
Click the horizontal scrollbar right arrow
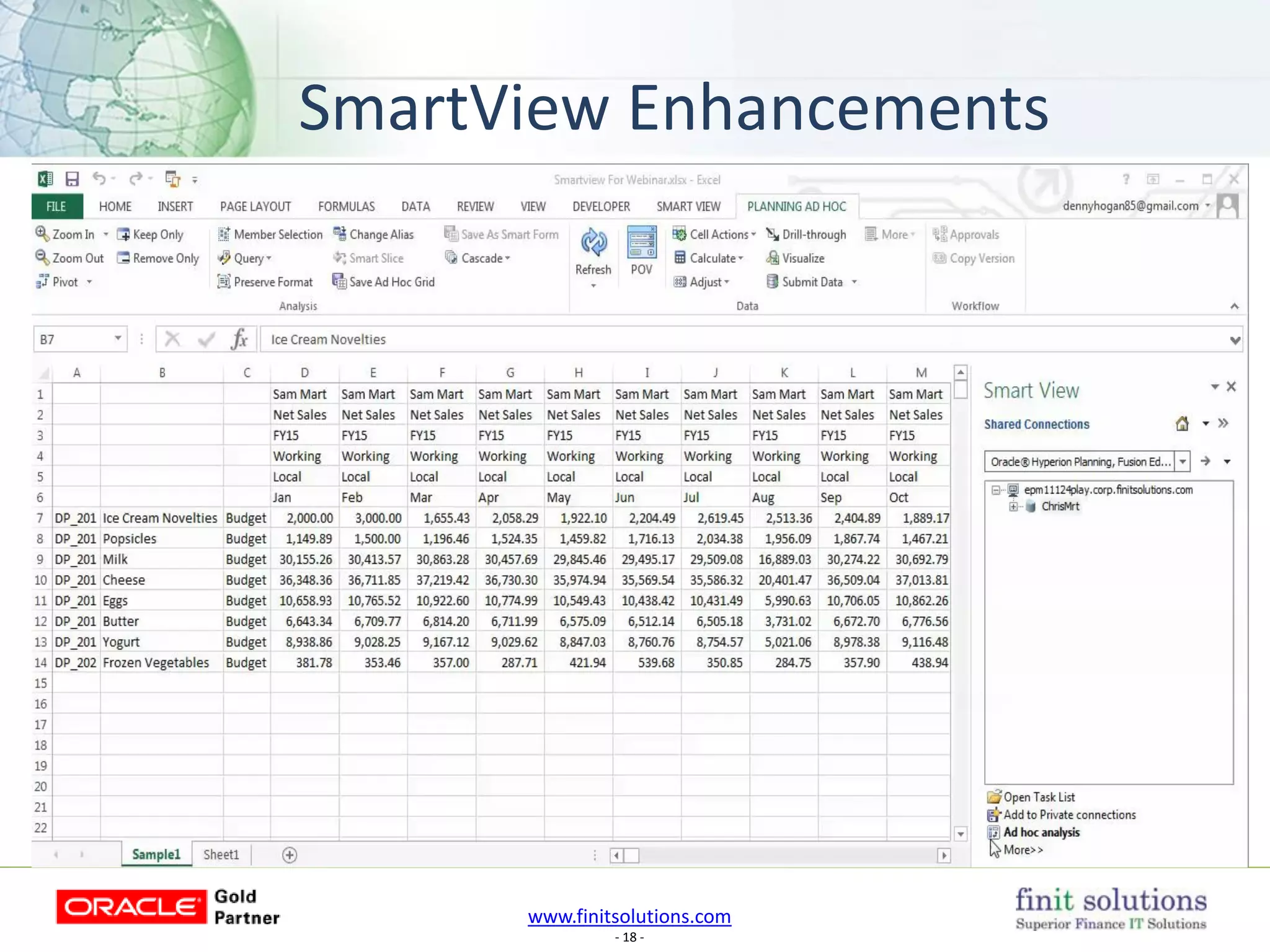tap(944, 855)
